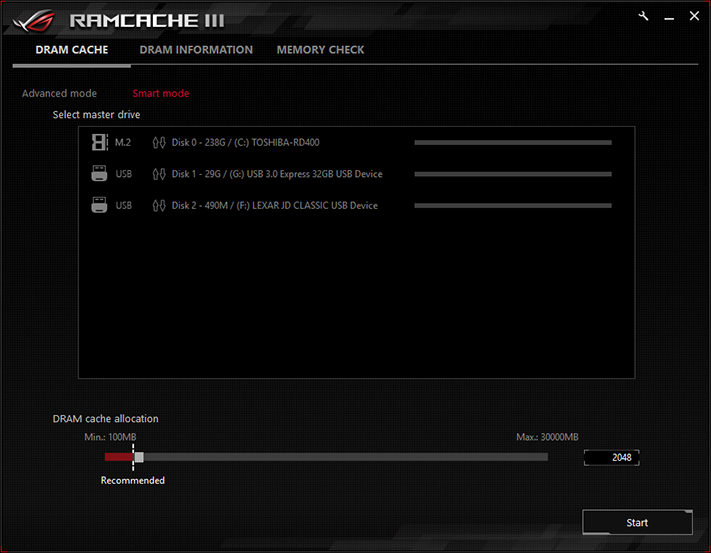Select Smart mode
711x553 pixels.
tap(161, 93)
